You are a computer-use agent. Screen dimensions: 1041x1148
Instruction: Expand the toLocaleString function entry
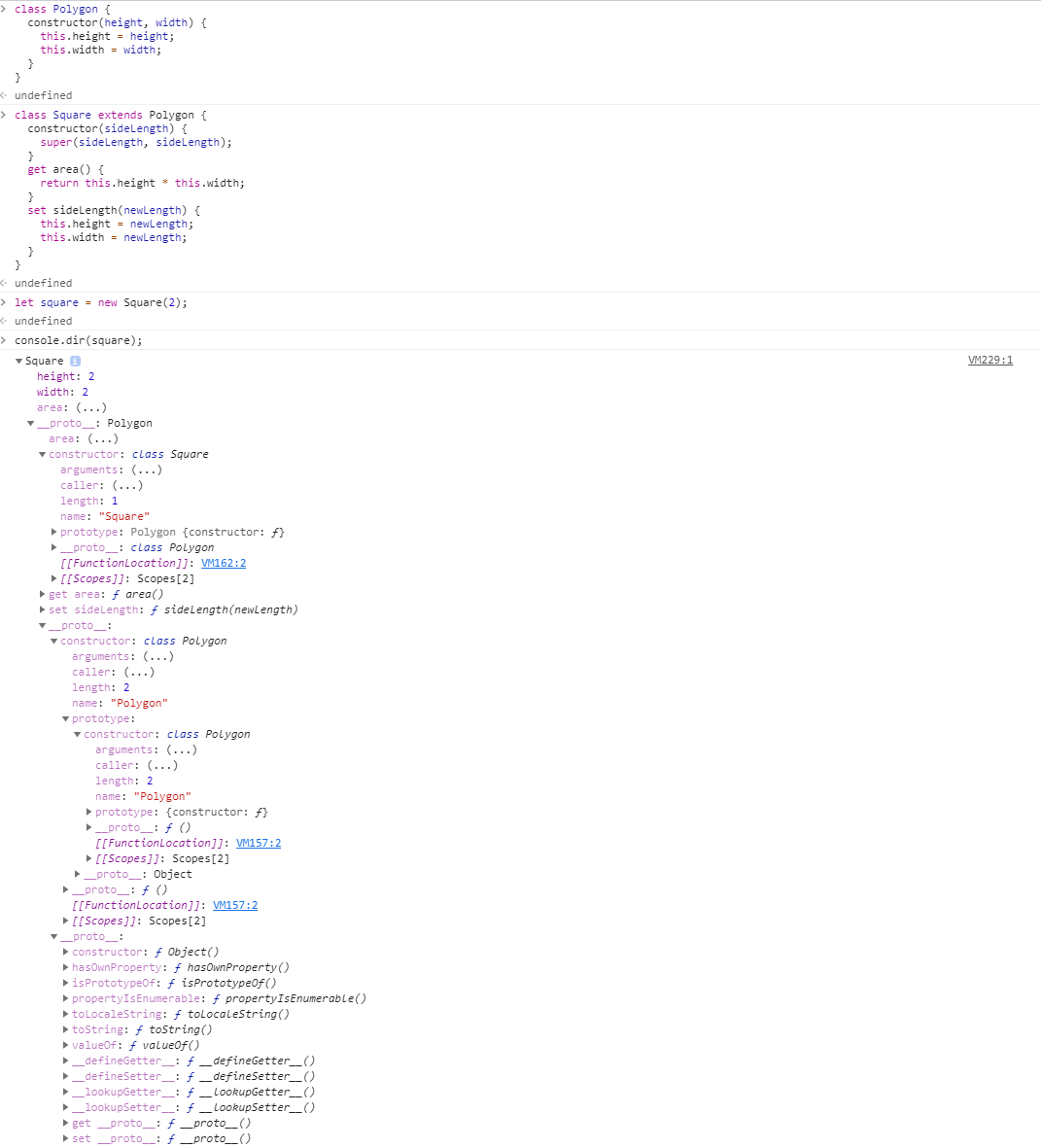[66, 1015]
